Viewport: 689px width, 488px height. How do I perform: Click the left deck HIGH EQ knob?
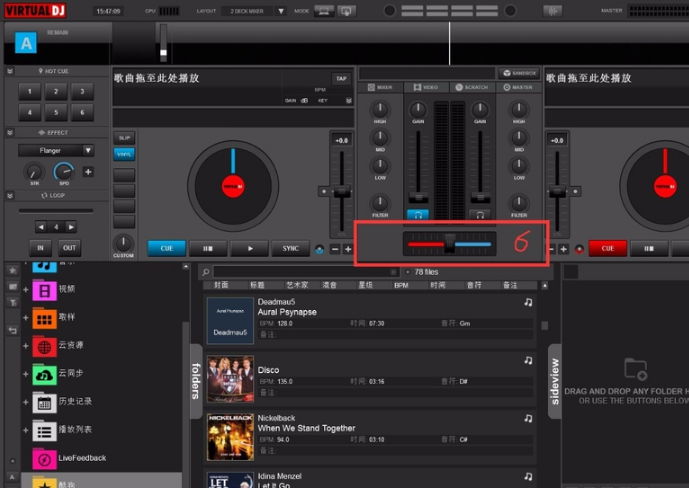[380, 109]
